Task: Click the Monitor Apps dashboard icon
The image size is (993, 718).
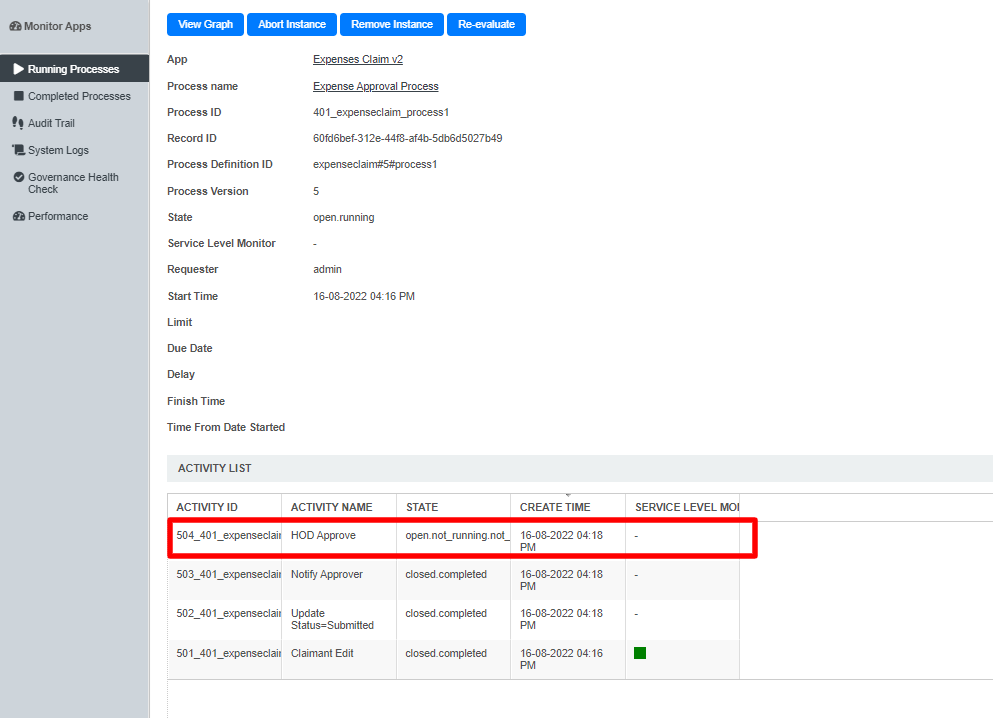Action: coord(15,26)
